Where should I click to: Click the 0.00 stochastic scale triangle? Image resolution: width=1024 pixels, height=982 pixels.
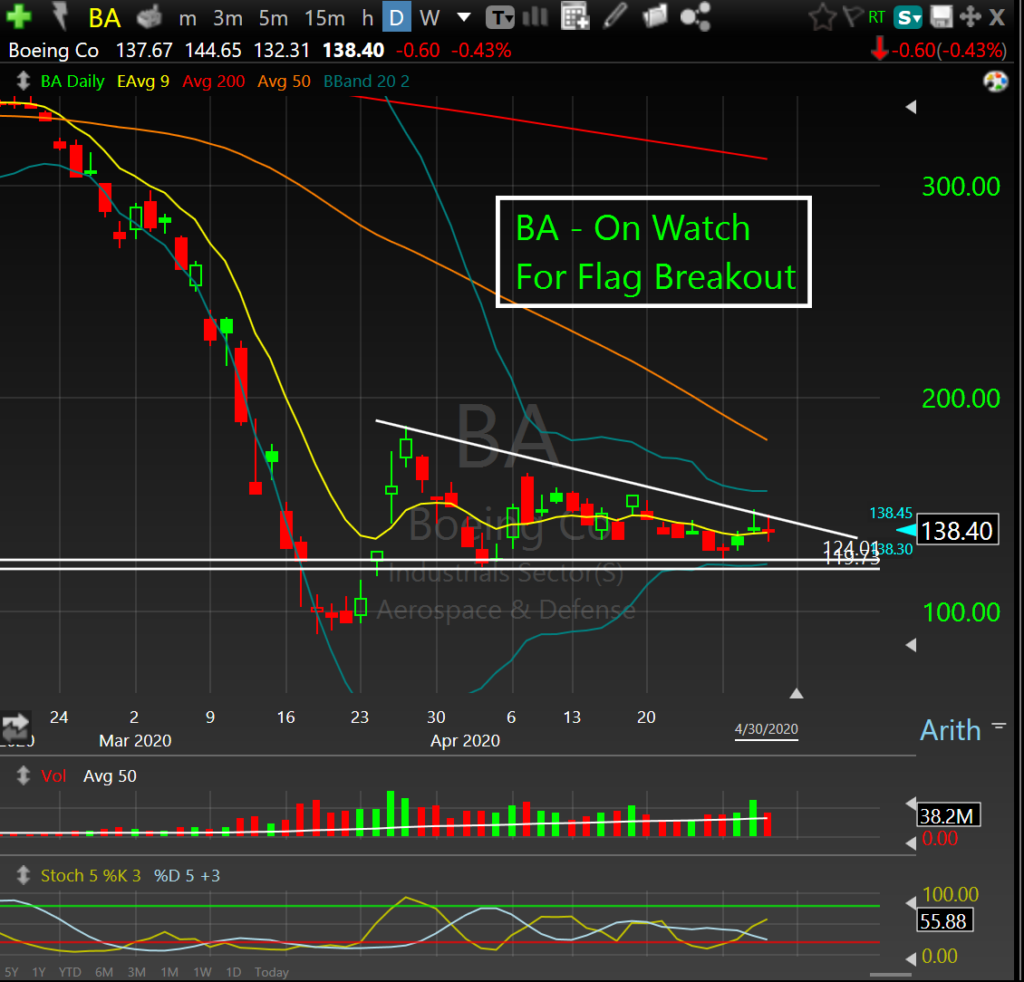pos(911,958)
